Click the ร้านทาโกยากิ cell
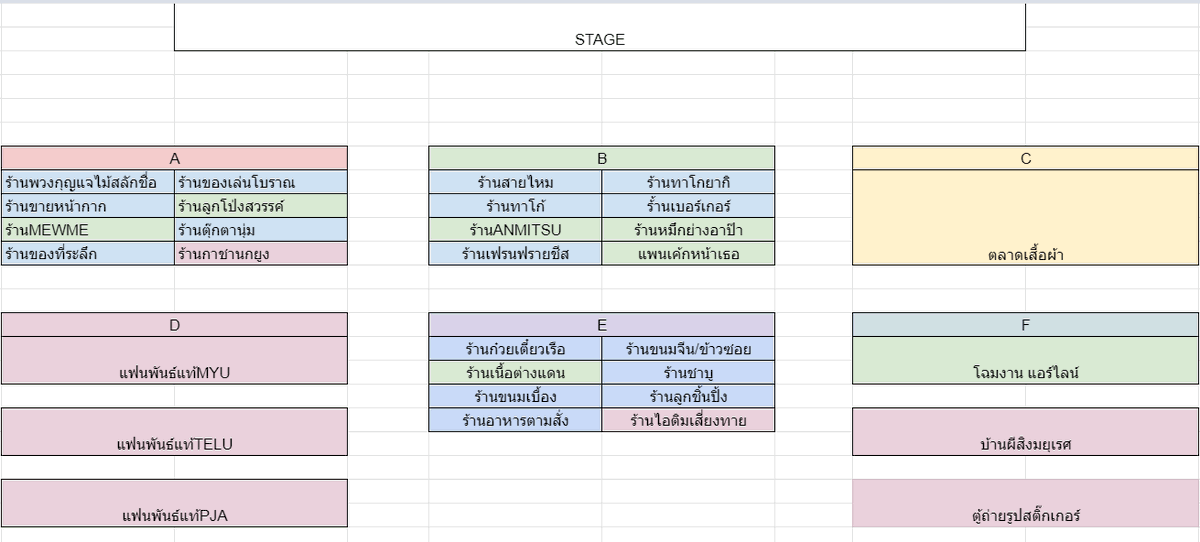1200x542 pixels. tap(688, 182)
